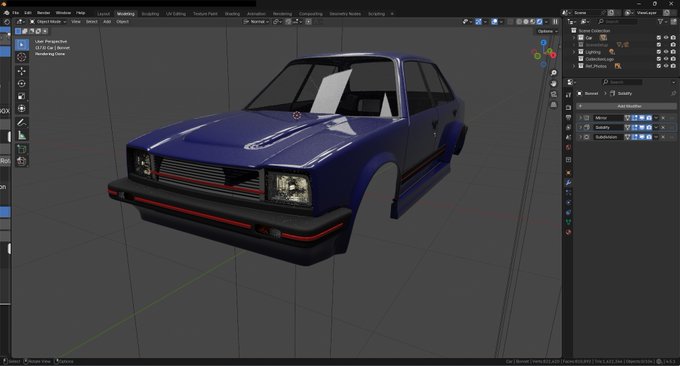Click in the outliner search field
Image resolution: width=680 pixels, height=366 pixels.
coord(618,21)
